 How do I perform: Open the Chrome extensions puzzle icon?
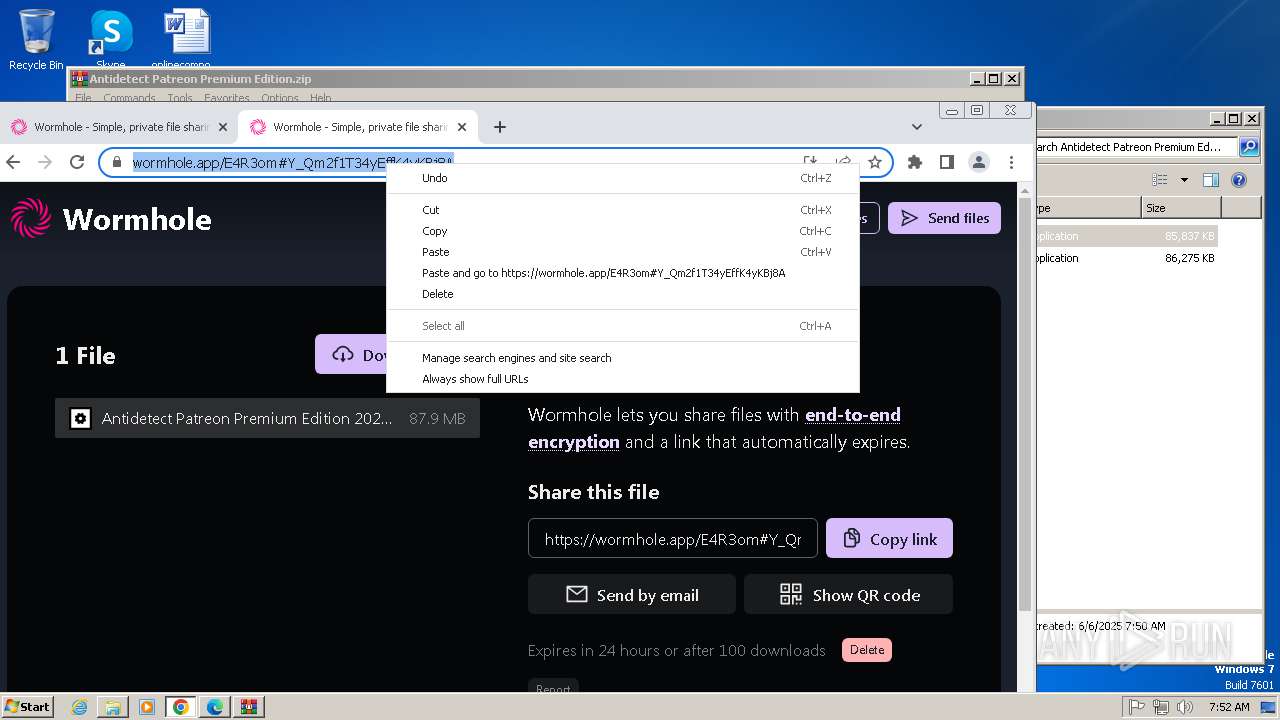coord(914,162)
